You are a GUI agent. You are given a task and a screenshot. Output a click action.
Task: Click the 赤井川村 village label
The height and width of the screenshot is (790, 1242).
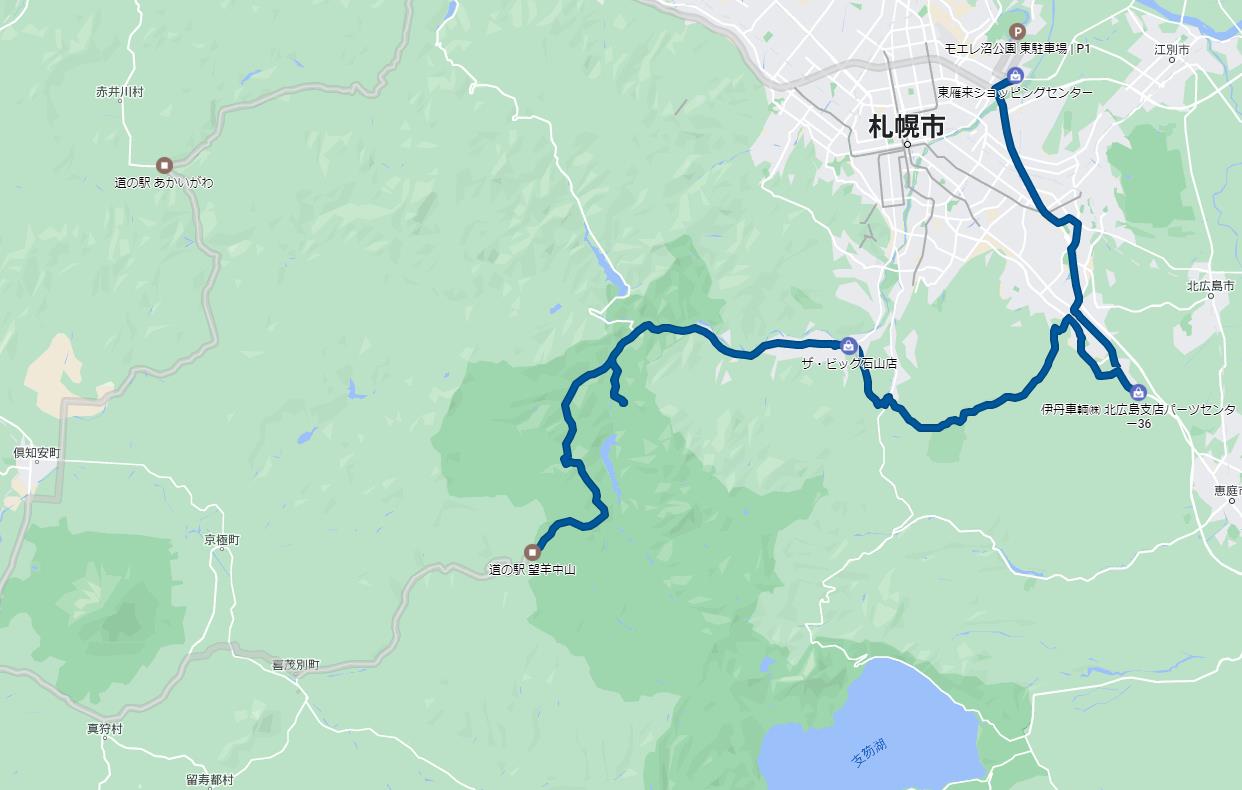[120, 92]
